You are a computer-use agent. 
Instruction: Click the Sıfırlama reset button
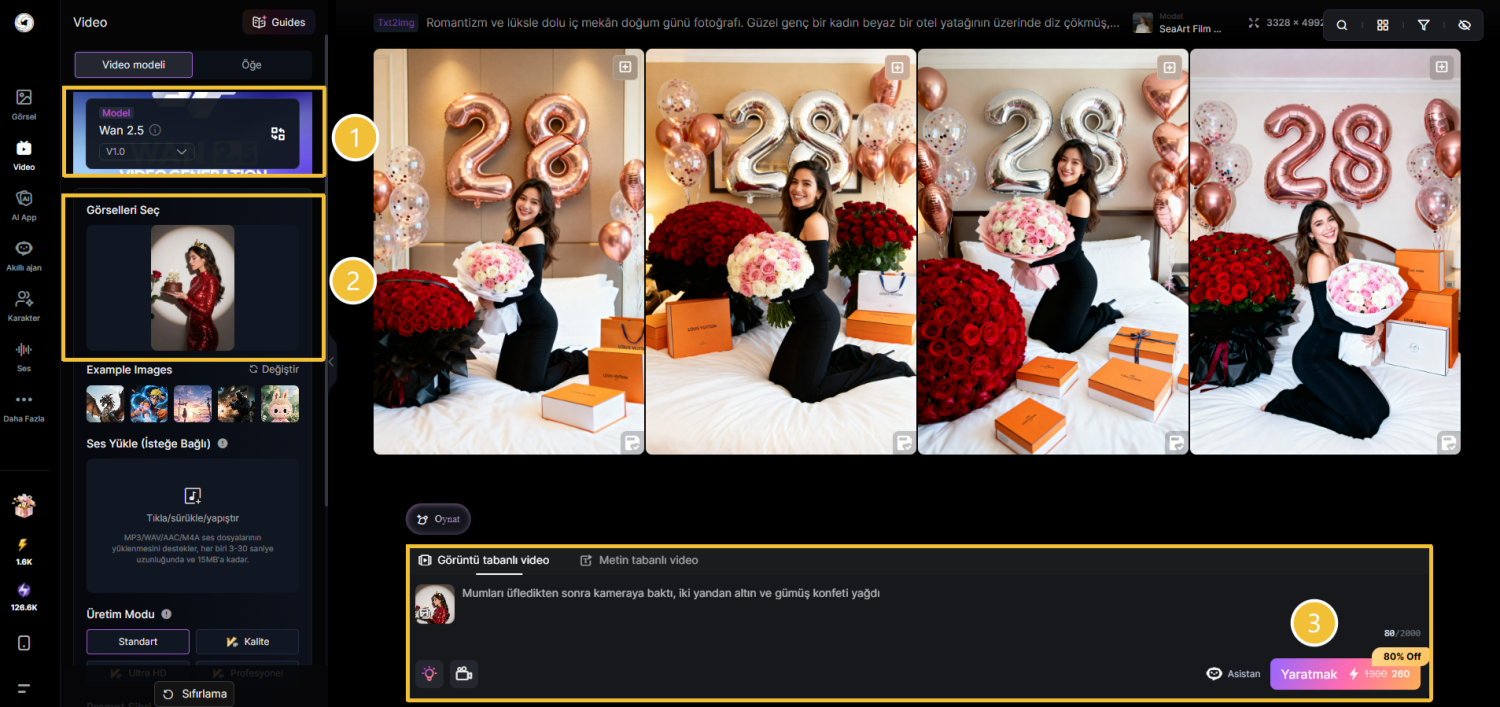[x=195, y=693]
